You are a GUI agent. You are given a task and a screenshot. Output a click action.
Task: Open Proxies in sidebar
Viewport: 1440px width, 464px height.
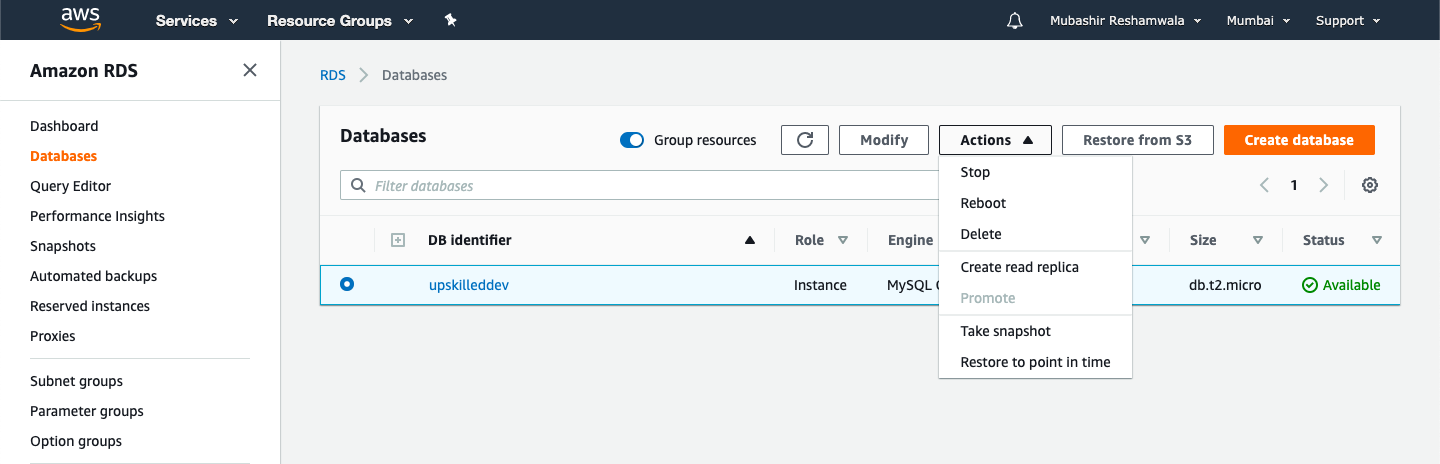point(53,336)
